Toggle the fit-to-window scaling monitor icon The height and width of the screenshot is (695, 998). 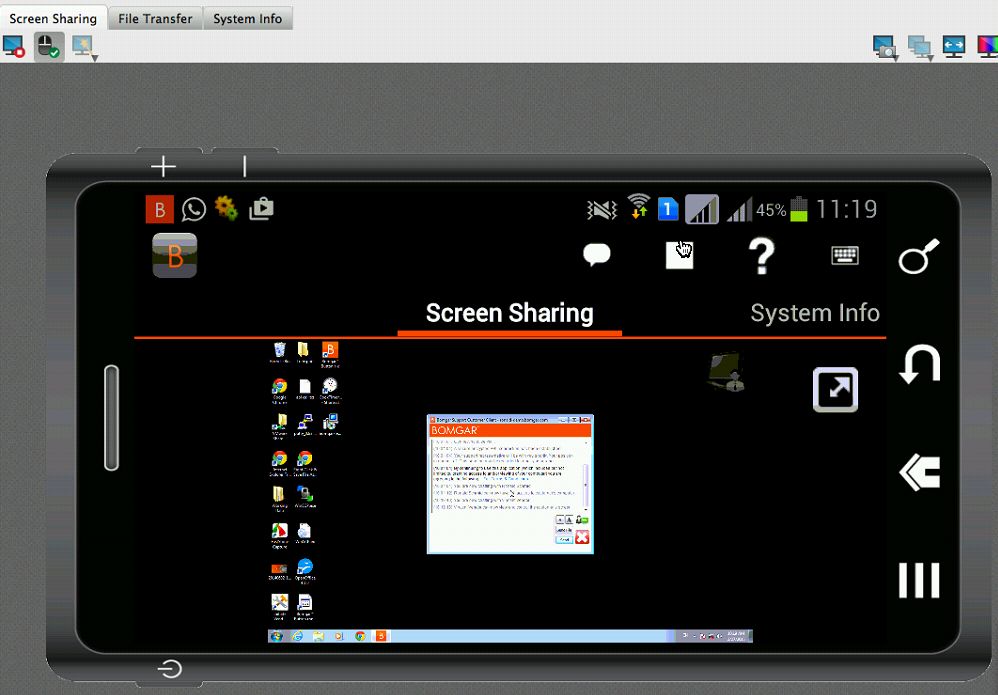(x=953, y=46)
